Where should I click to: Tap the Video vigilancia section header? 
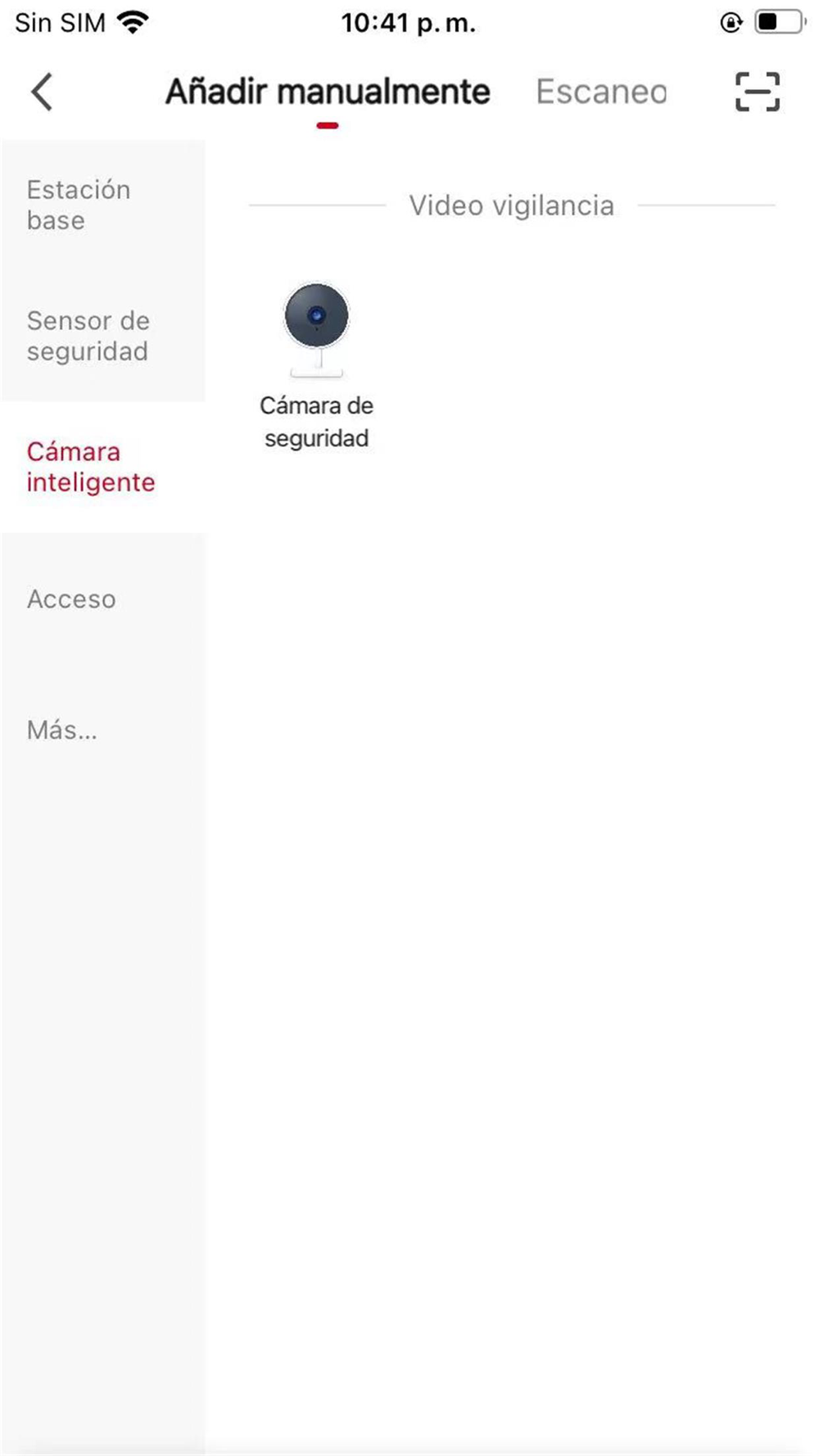(x=512, y=206)
